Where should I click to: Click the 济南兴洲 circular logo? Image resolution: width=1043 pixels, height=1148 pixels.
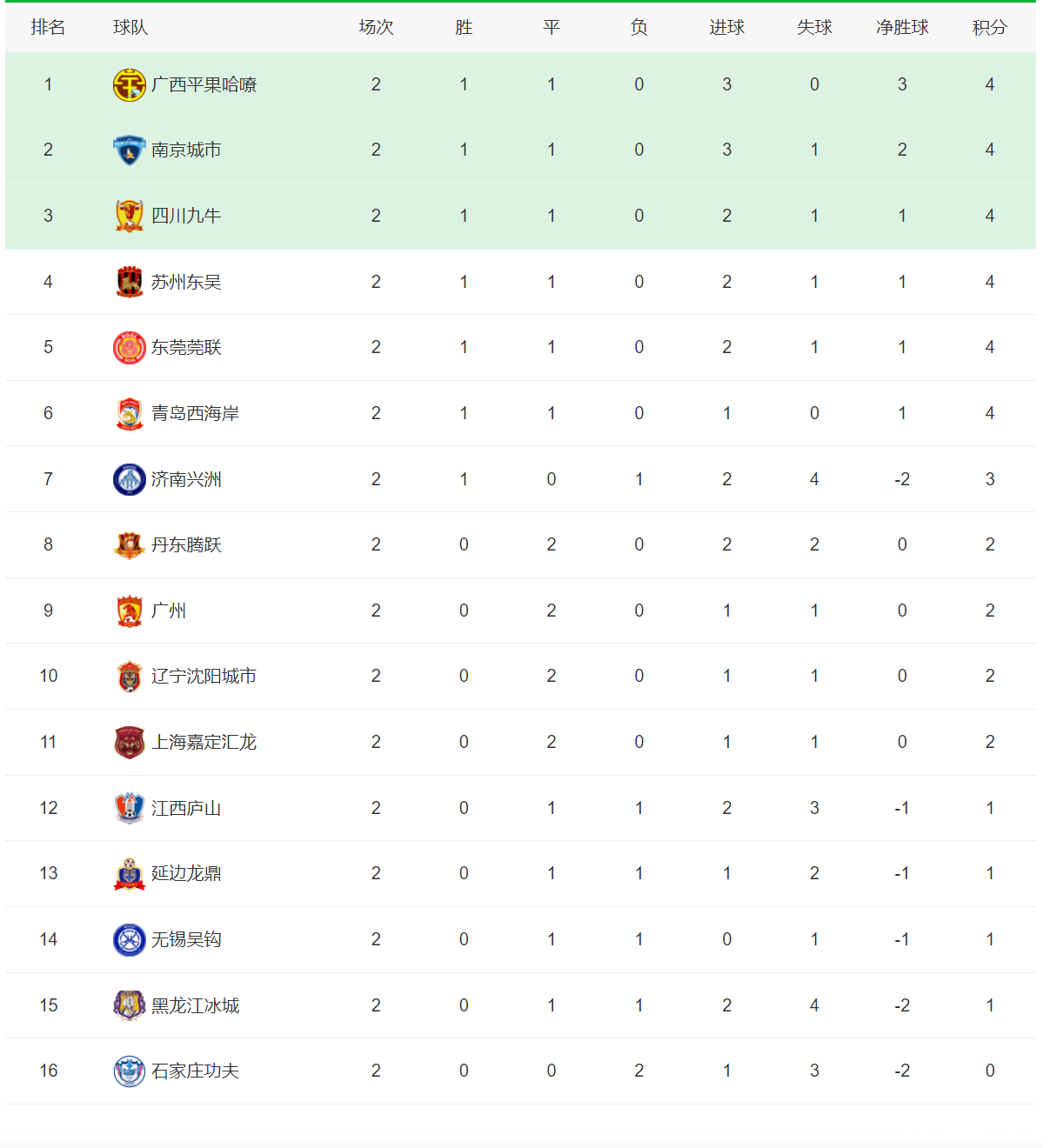coord(129,479)
